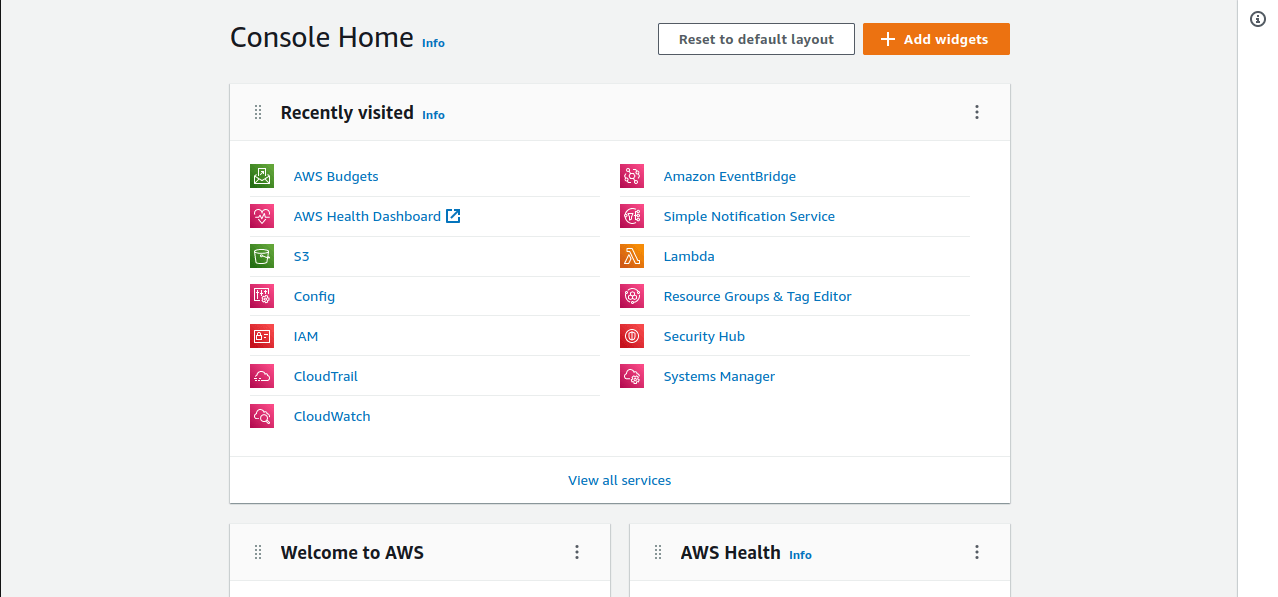This screenshot has width=1278, height=597.
Task: Click the AWS Budgets service icon
Action: pyautogui.click(x=262, y=176)
